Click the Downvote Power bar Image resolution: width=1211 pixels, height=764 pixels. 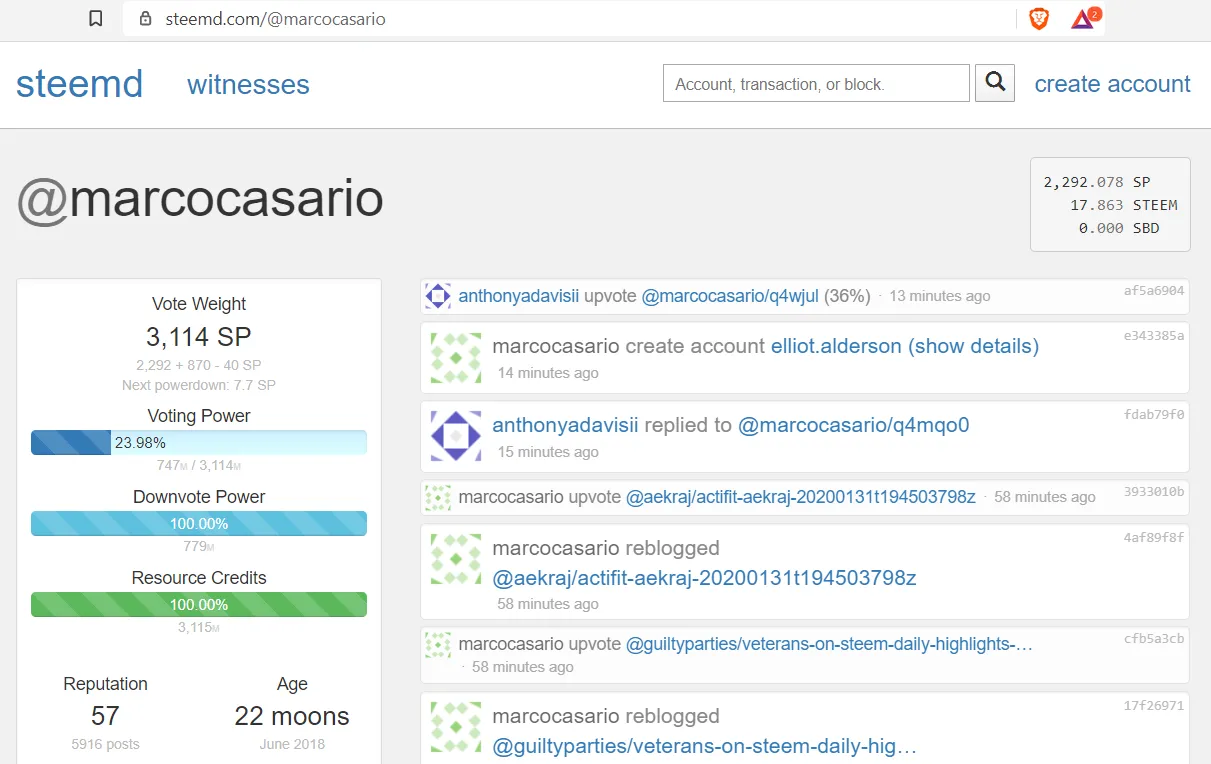tap(198, 524)
